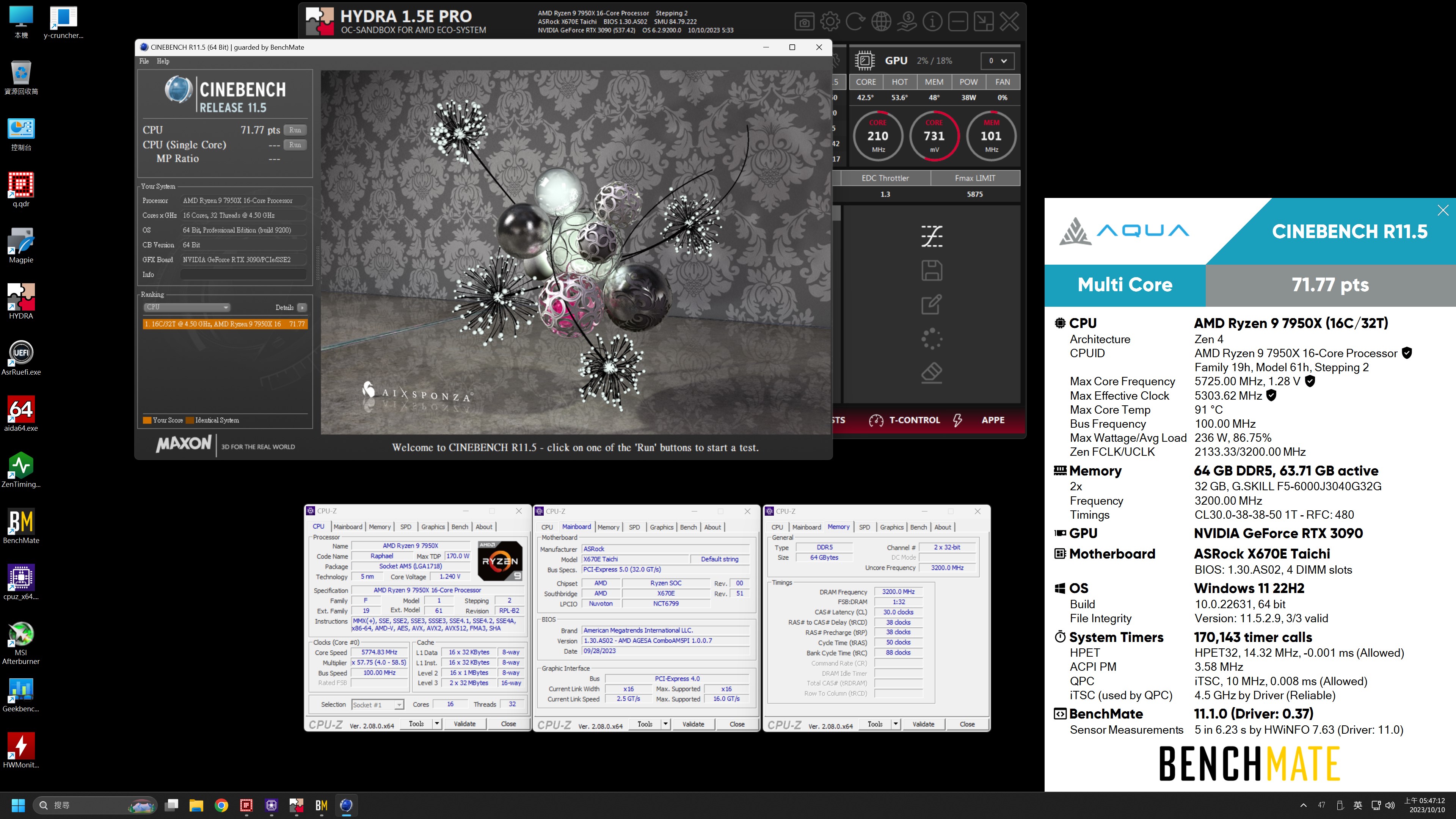
Task: Click the HYDRA screenshot camera icon
Action: click(x=804, y=22)
